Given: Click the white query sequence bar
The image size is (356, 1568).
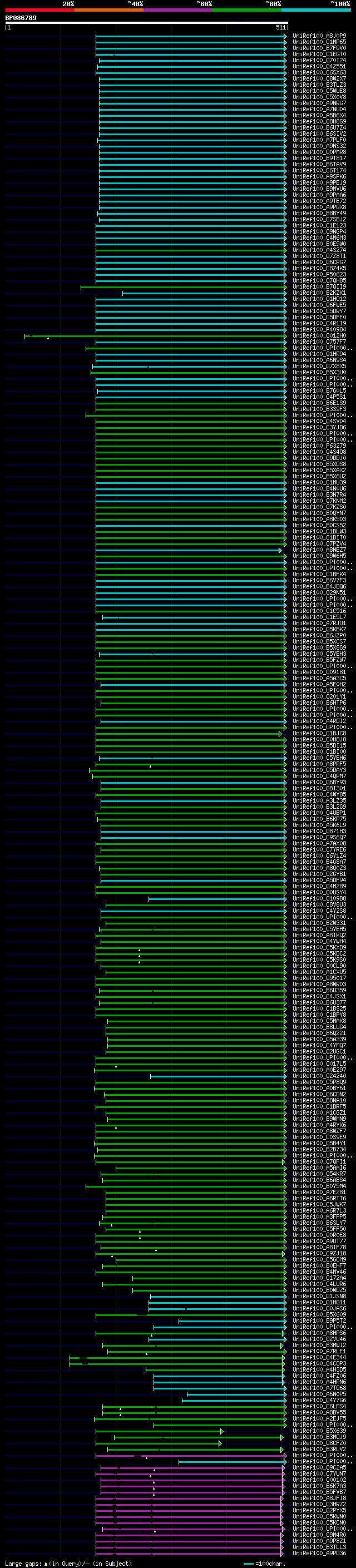Looking at the screenshot, I should click(x=147, y=23).
